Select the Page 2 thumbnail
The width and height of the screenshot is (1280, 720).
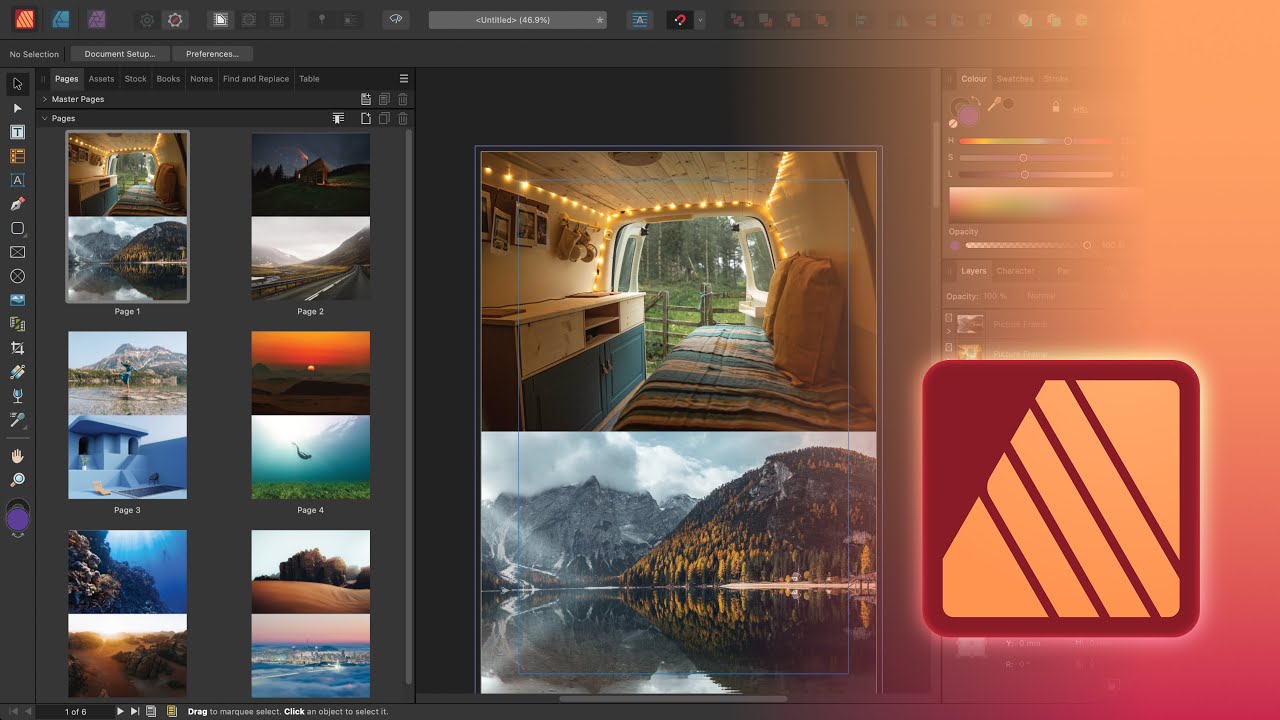(x=310, y=217)
